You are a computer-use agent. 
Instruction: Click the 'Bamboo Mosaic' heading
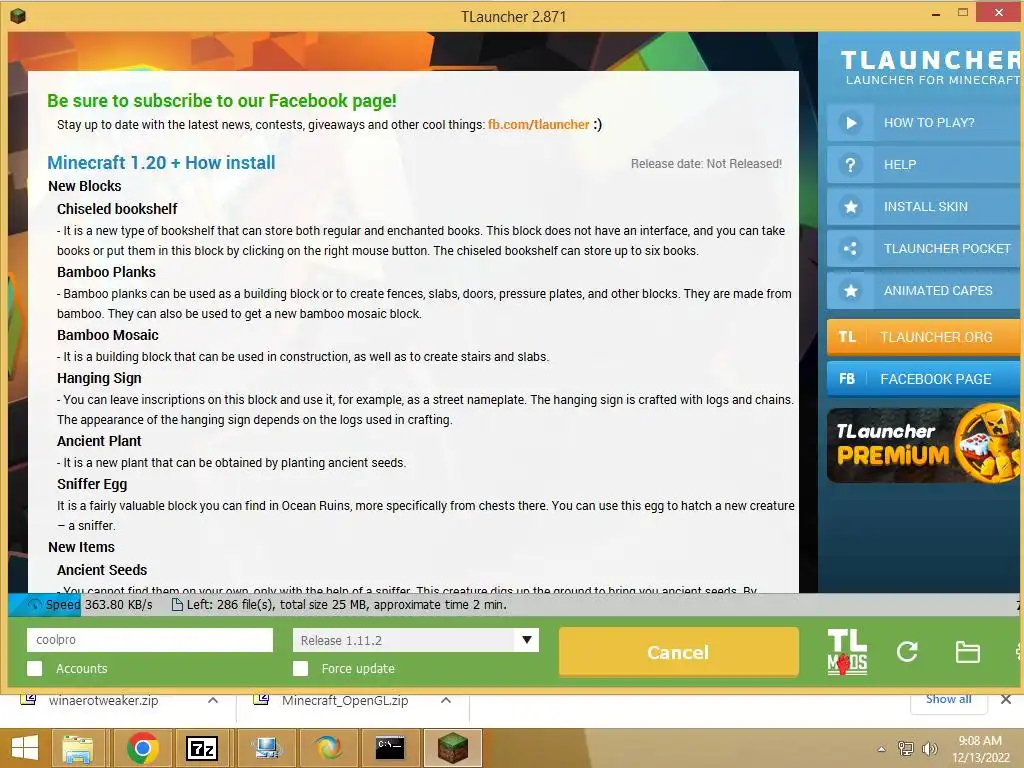click(108, 335)
